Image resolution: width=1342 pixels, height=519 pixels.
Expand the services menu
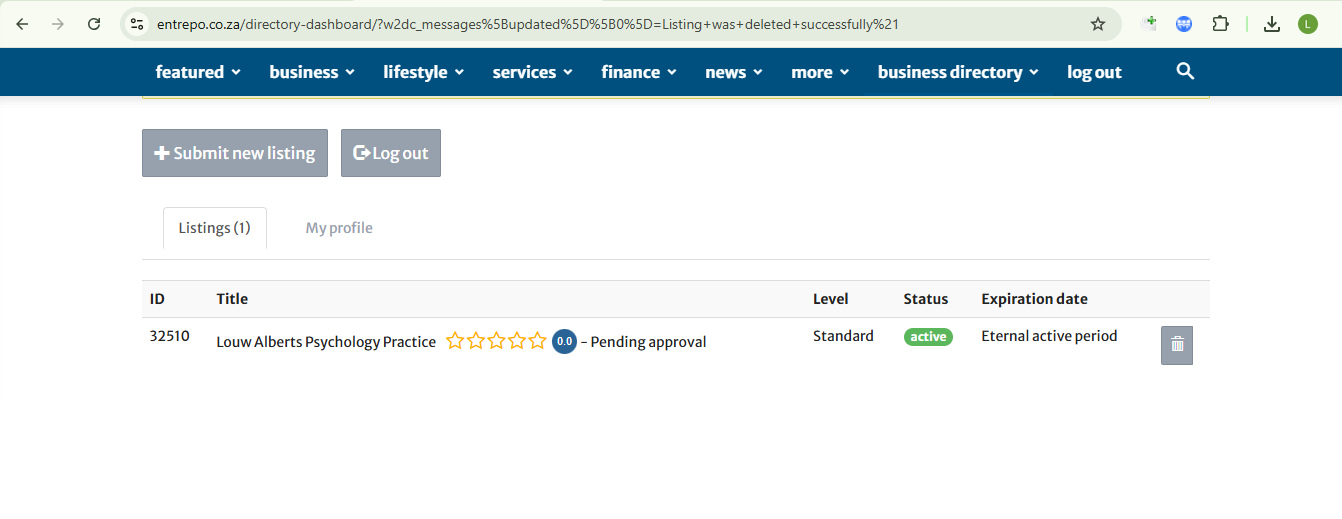tap(532, 72)
